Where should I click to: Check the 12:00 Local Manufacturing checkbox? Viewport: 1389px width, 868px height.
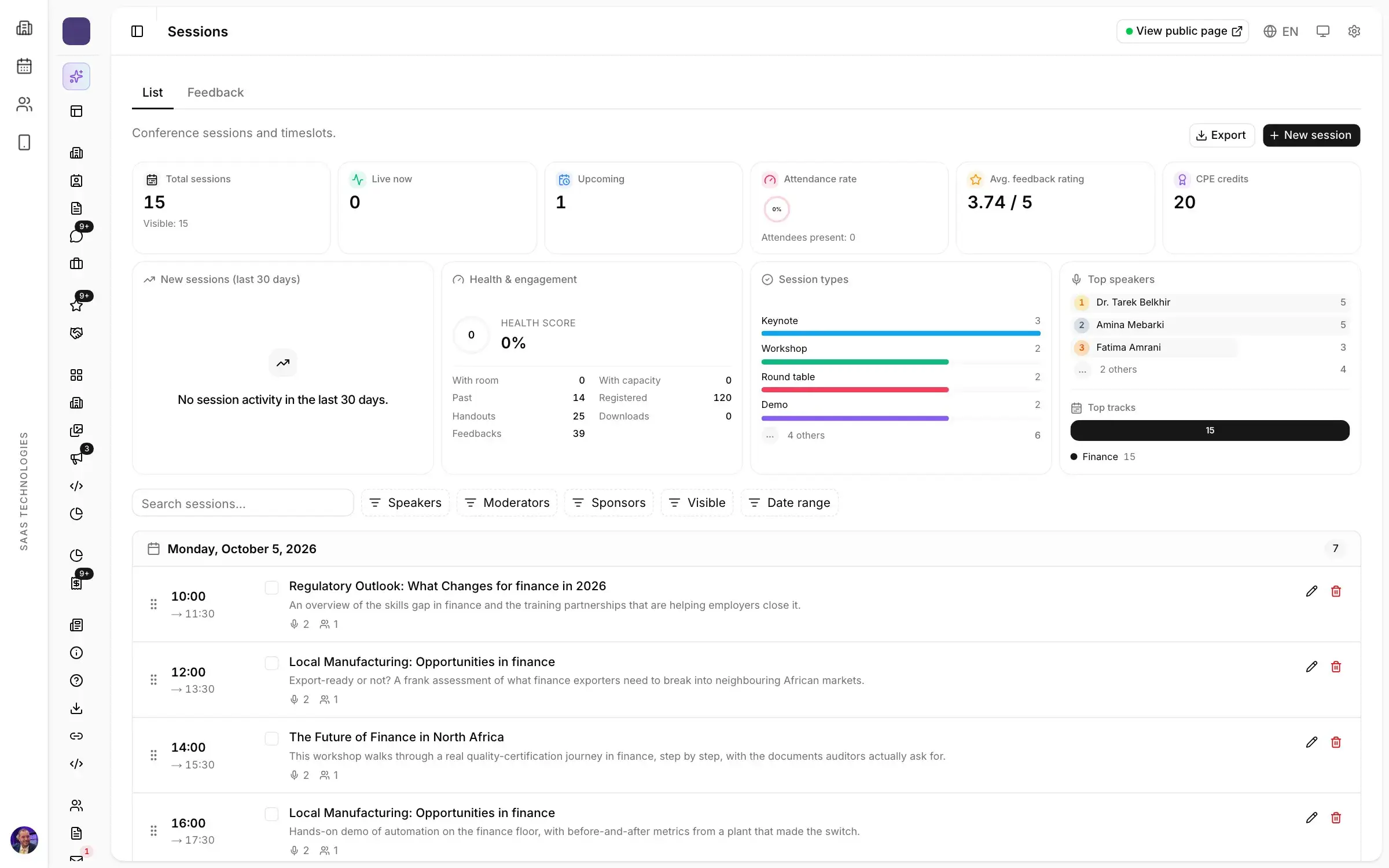[x=271, y=663]
